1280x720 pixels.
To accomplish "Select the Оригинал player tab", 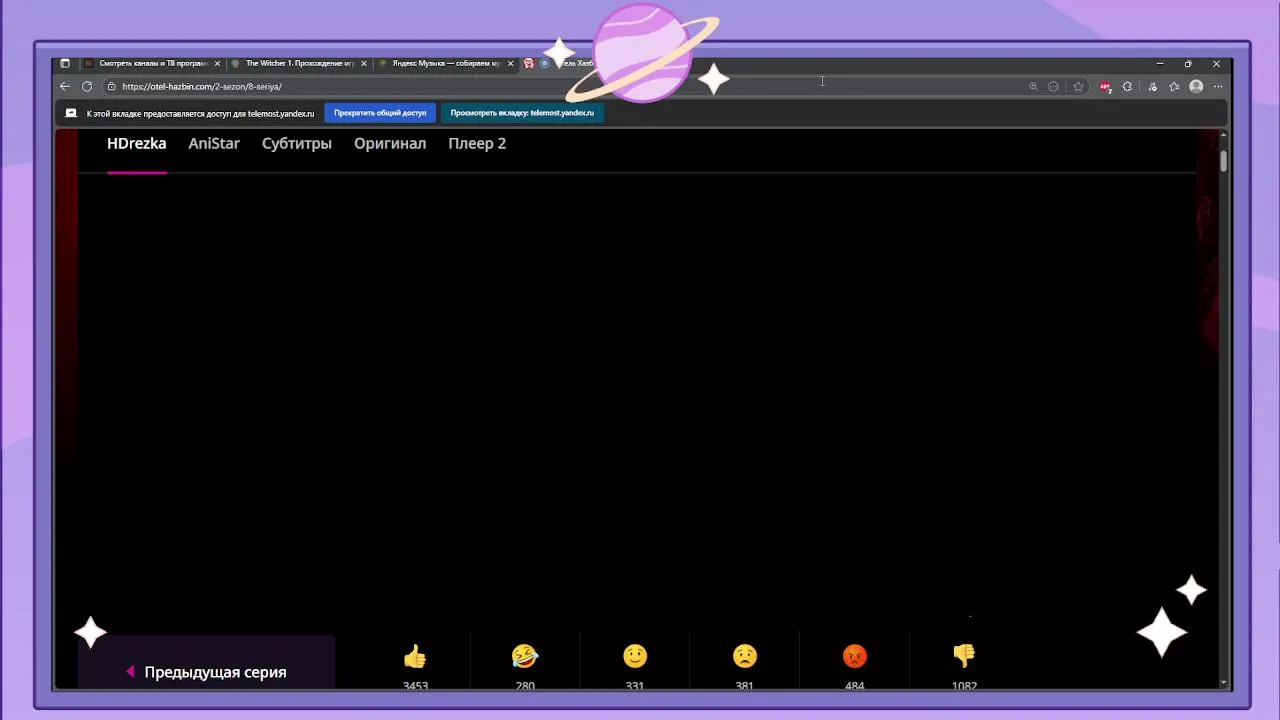I will [390, 144].
